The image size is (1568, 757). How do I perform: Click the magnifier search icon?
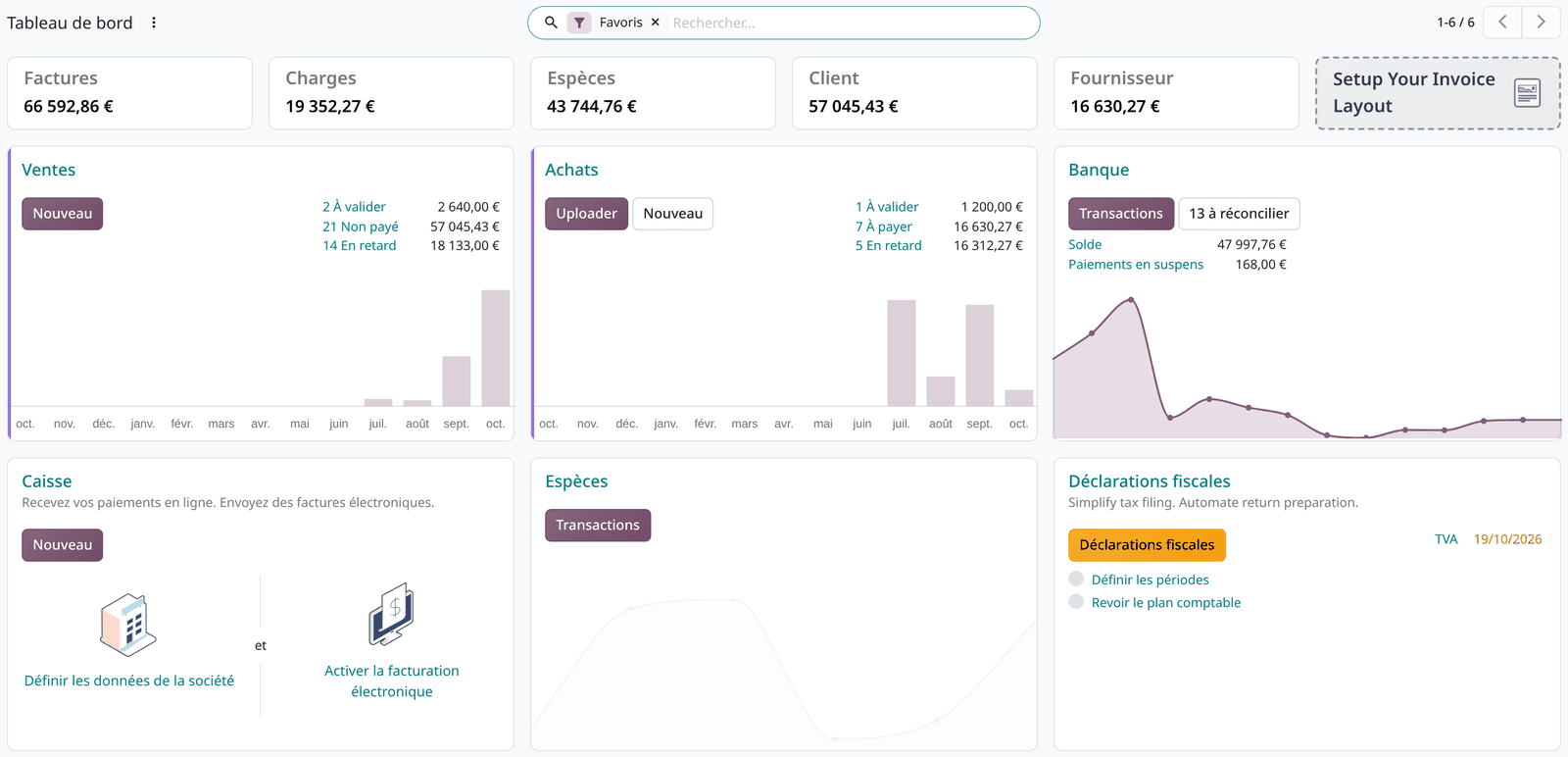pyautogui.click(x=551, y=23)
